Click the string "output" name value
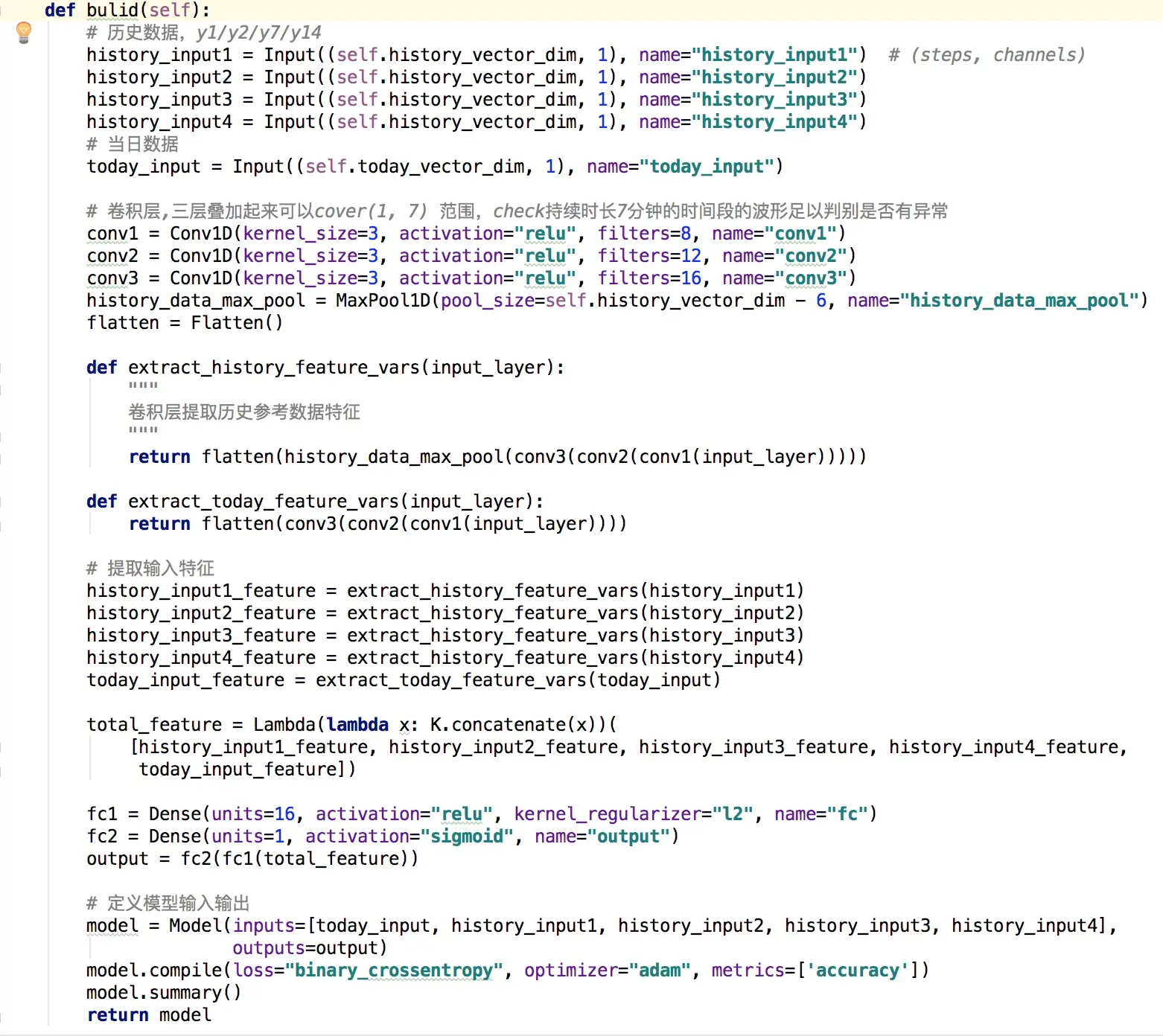The height and width of the screenshot is (1036, 1163). (629, 837)
